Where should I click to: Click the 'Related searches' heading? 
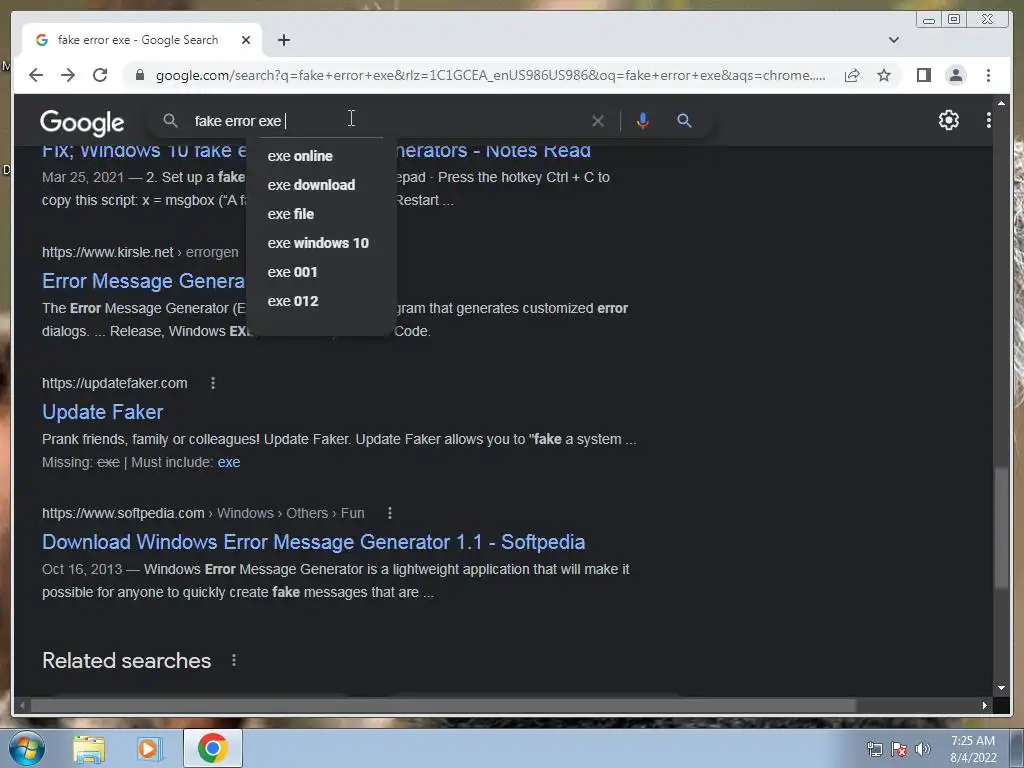click(x=127, y=660)
